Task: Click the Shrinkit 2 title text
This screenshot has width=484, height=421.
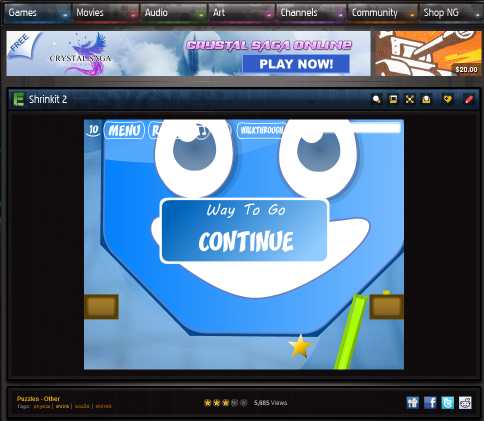Action: pos(48,99)
